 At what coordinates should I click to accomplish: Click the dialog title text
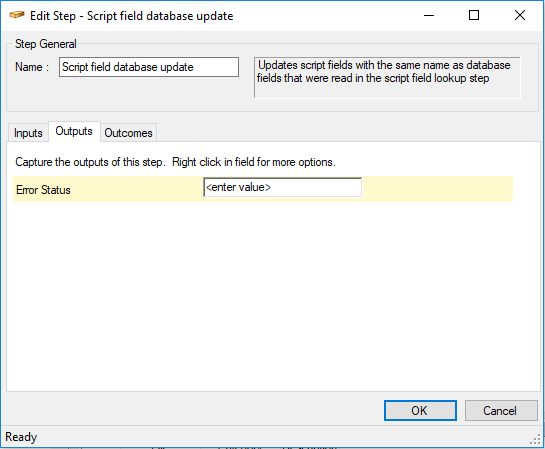coord(132,16)
